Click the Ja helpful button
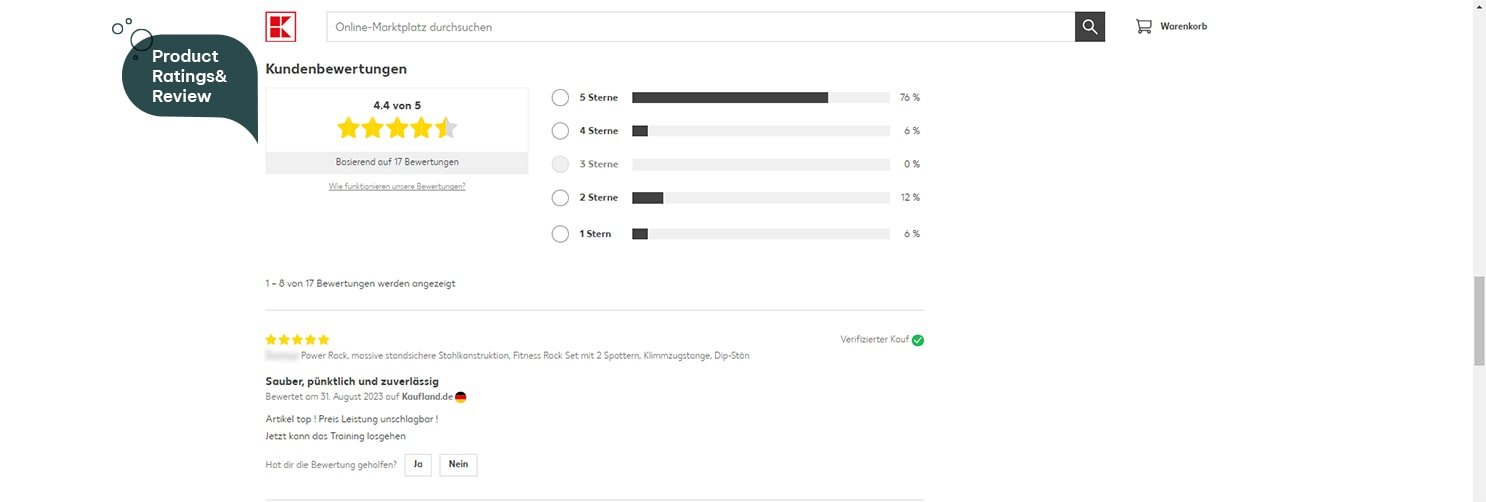This screenshot has height=502, width=1486. pos(418,465)
